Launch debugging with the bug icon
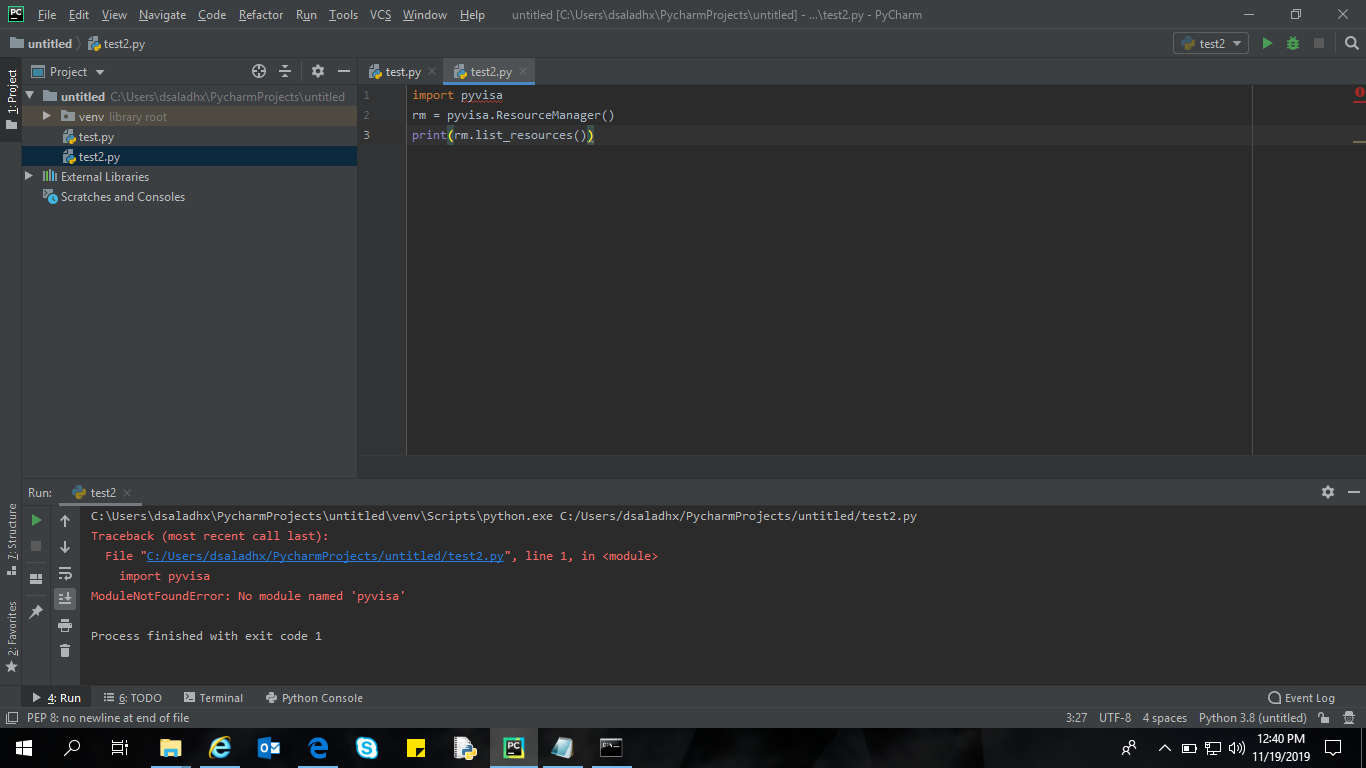Screen dimensions: 1366x768 pyautogui.click(x=1290, y=43)
